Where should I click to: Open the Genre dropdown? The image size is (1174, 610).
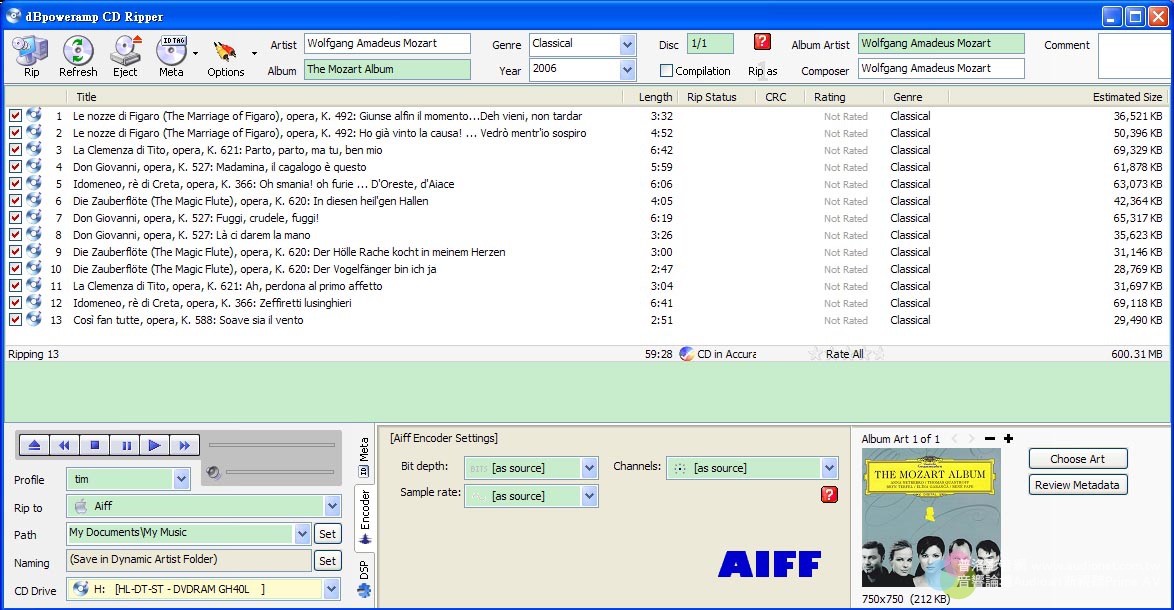click(x=627, y=44)
